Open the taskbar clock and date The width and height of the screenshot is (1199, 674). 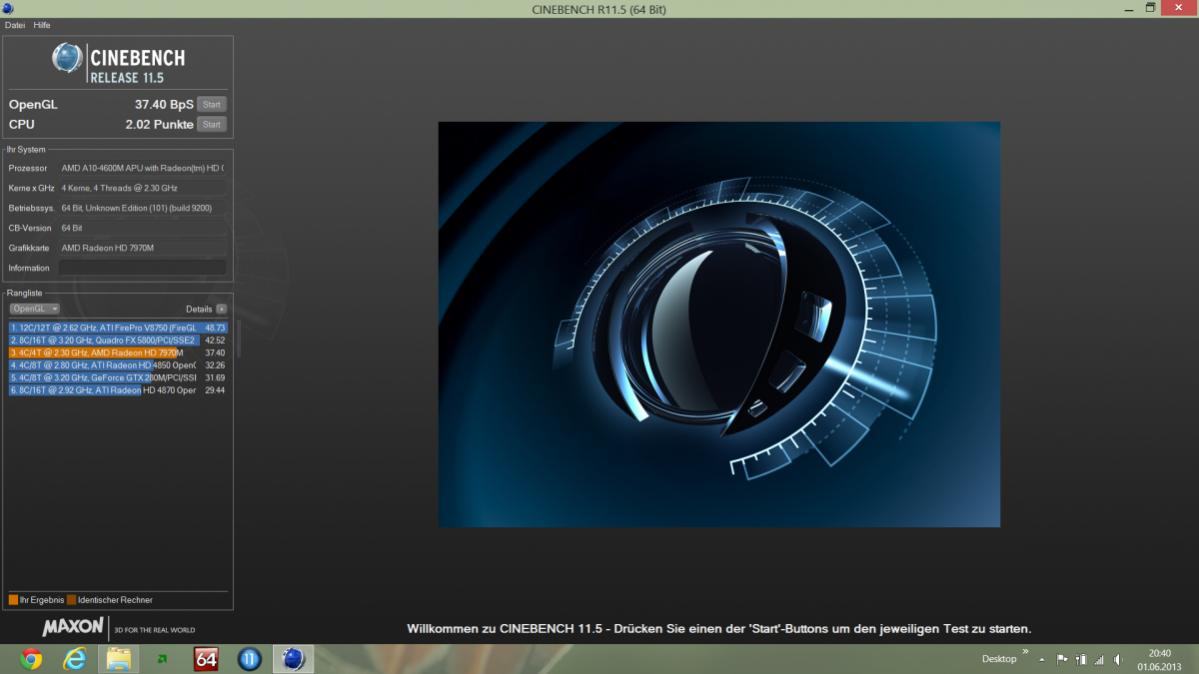(x=1159, y=659)
